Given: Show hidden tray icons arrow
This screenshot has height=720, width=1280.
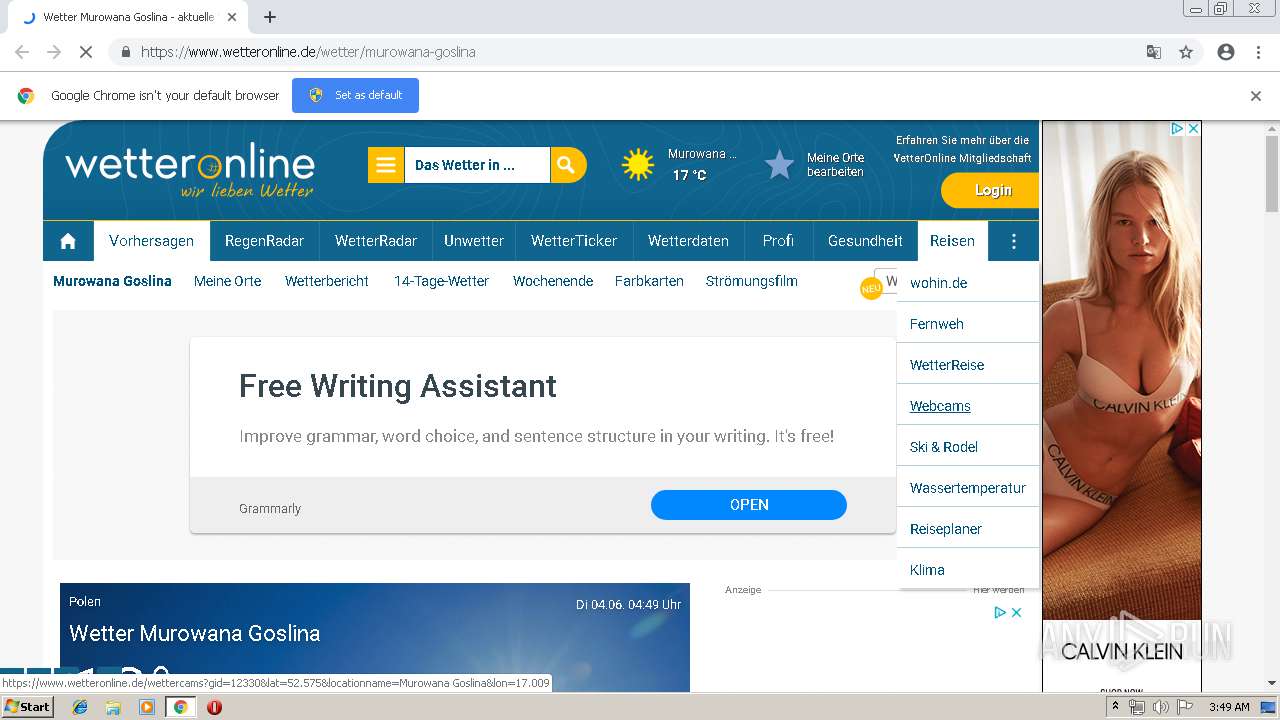Looking at the screenshot, I should (1115, 707).
